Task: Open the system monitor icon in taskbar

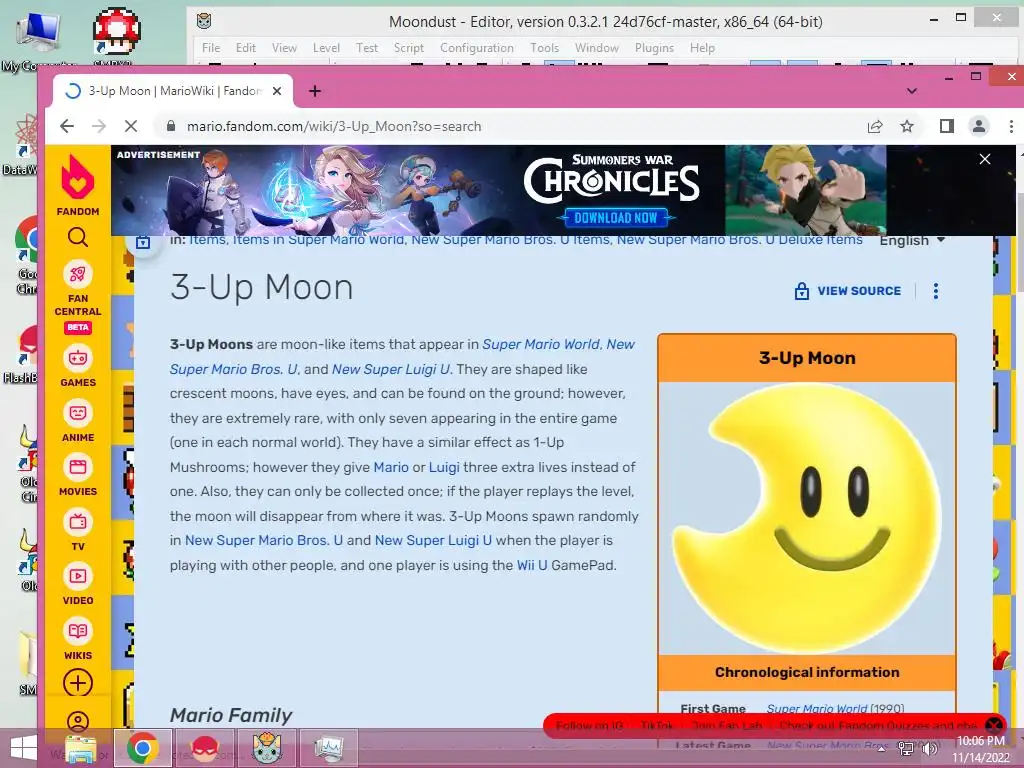Action: 328,748
